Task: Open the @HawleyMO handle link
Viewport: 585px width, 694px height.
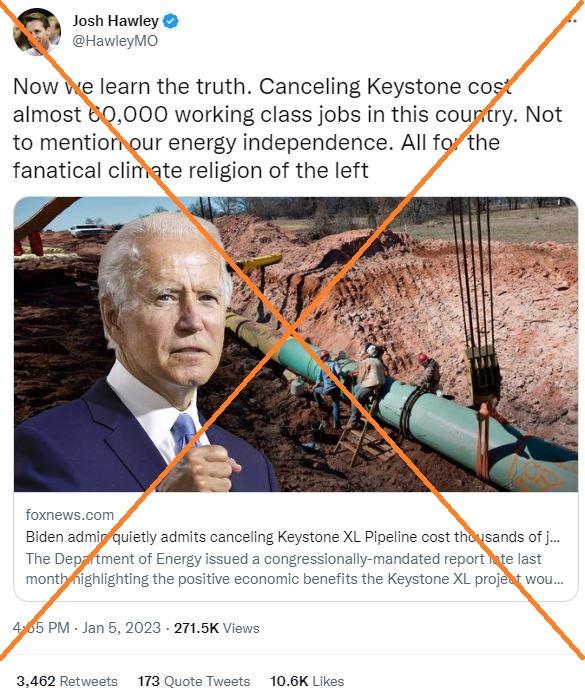Action: [x=115, y=41]
